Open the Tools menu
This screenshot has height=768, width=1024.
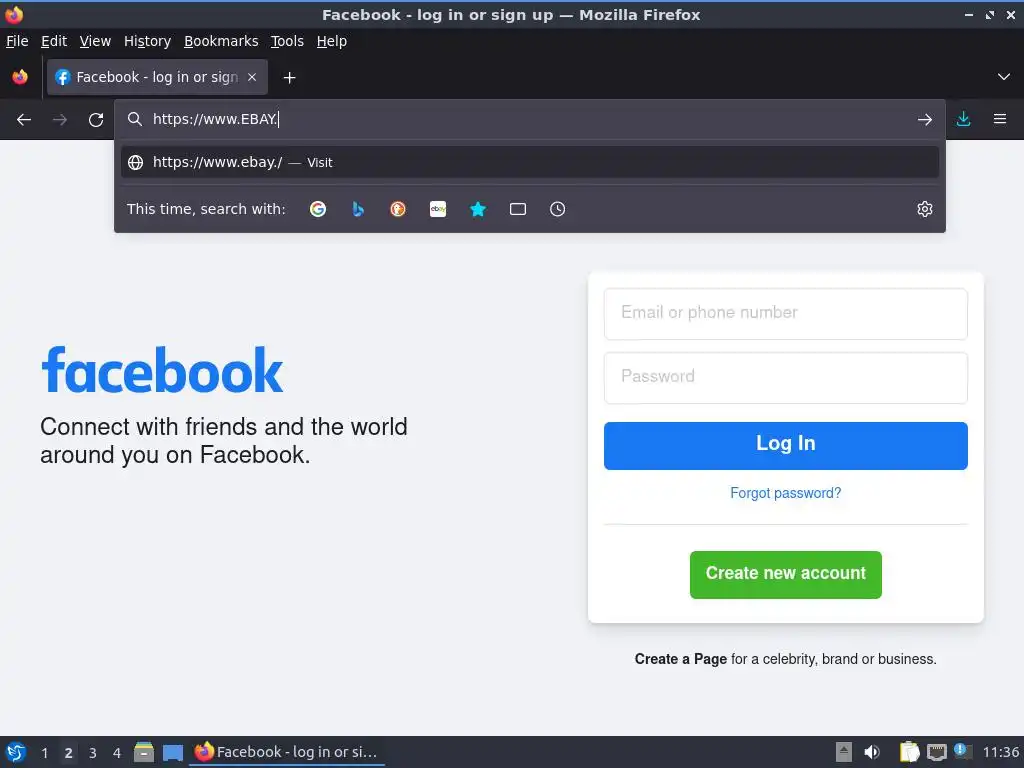pyautogui.click(x=287, y=41)
